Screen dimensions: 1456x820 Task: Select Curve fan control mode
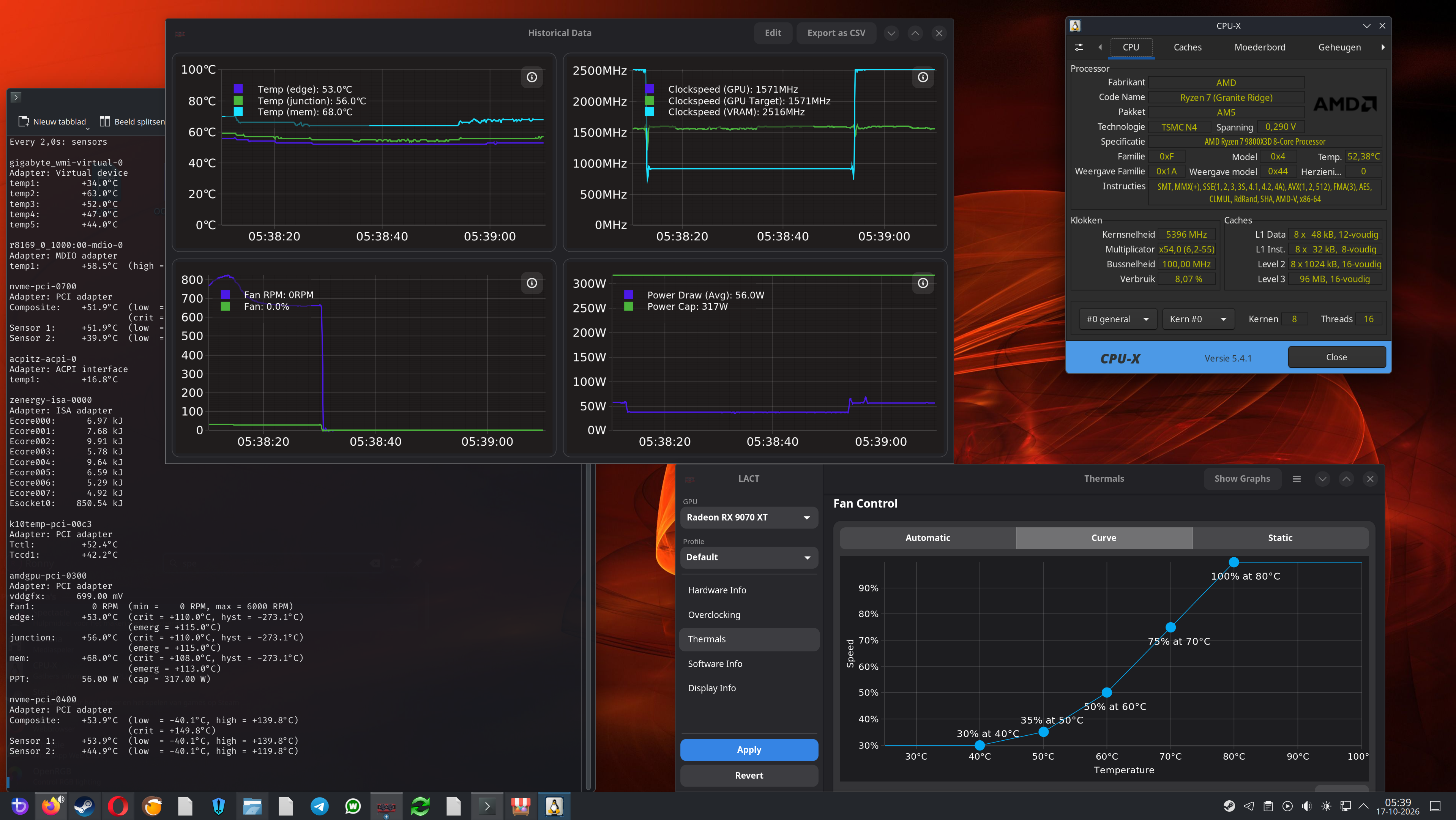[1104, 538]
